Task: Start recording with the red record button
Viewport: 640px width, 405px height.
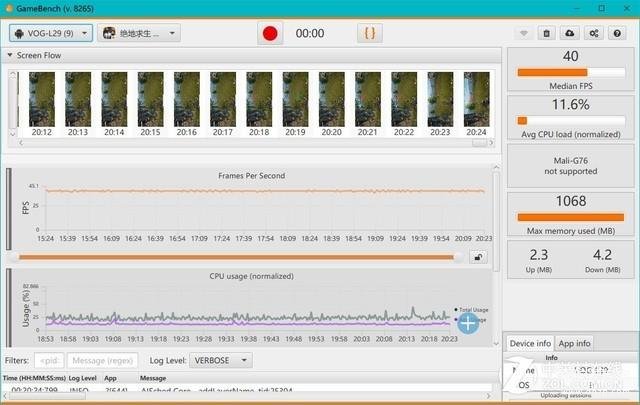Action: (x=269, y=33)
